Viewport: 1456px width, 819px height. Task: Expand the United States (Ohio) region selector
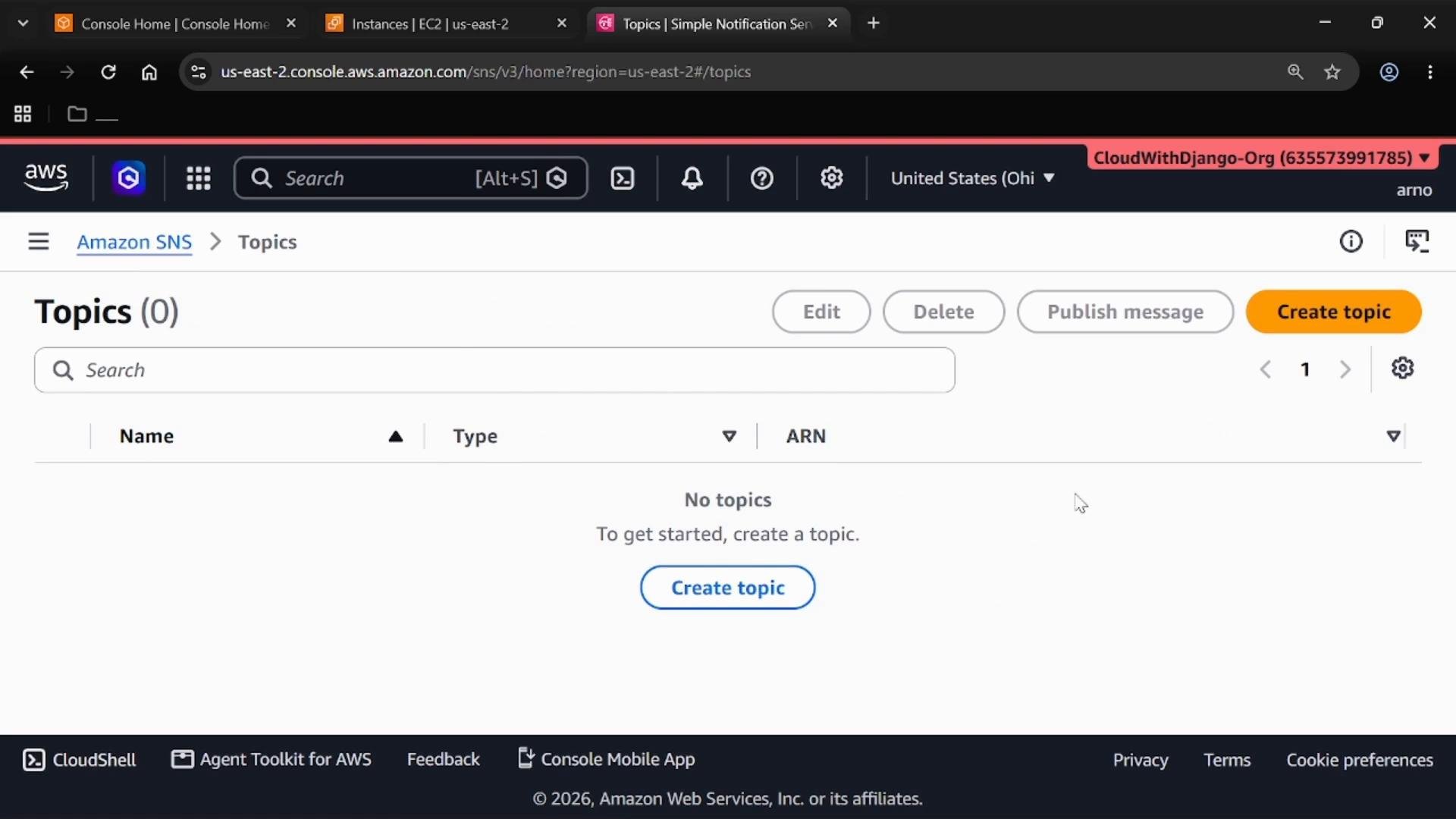pyautogui.click(x=972, y=178)
